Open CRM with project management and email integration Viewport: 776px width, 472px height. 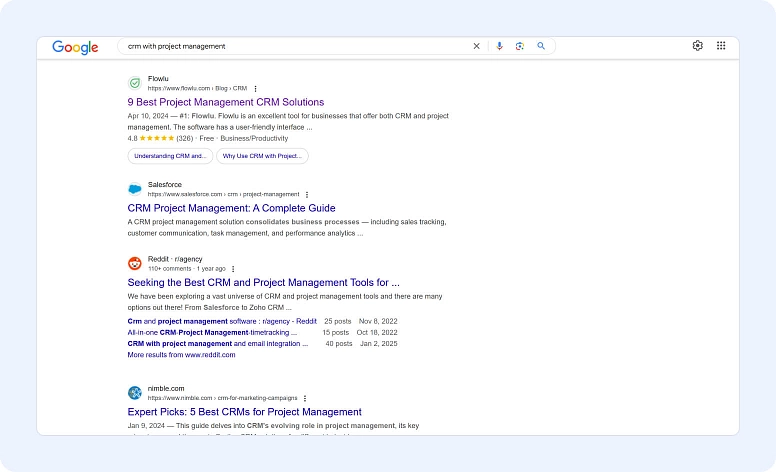pyautogui.click(x=218, y=343)
